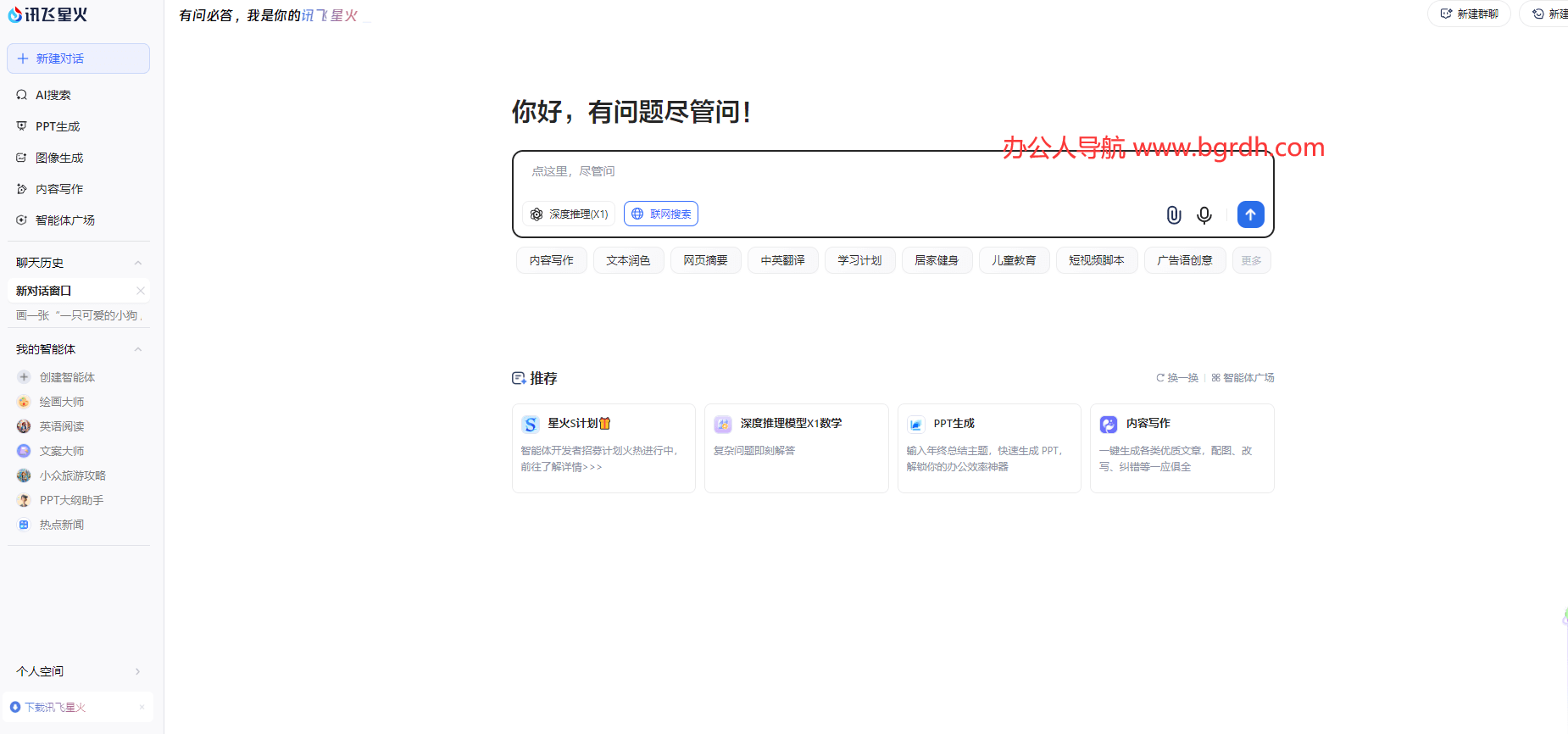Viewport: 1568px width, 734px height.
Task: Open the PPT生成 recommendation card
Action: tap(989, 448)
